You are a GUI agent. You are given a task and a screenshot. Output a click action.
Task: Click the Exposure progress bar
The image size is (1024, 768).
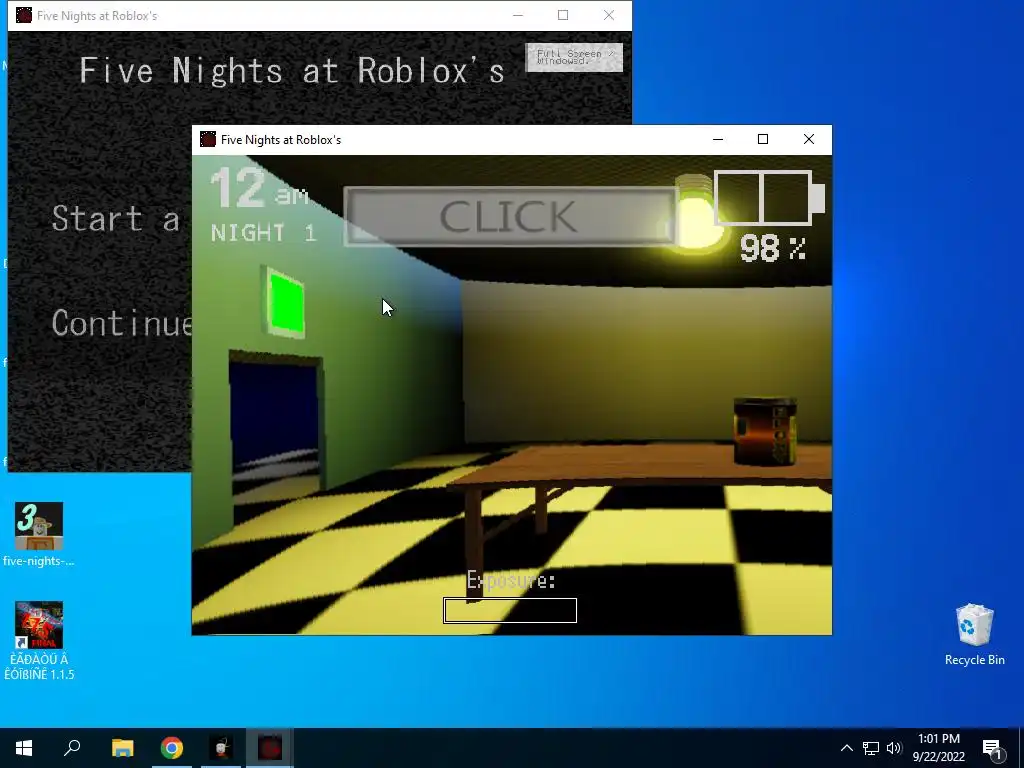510,611
